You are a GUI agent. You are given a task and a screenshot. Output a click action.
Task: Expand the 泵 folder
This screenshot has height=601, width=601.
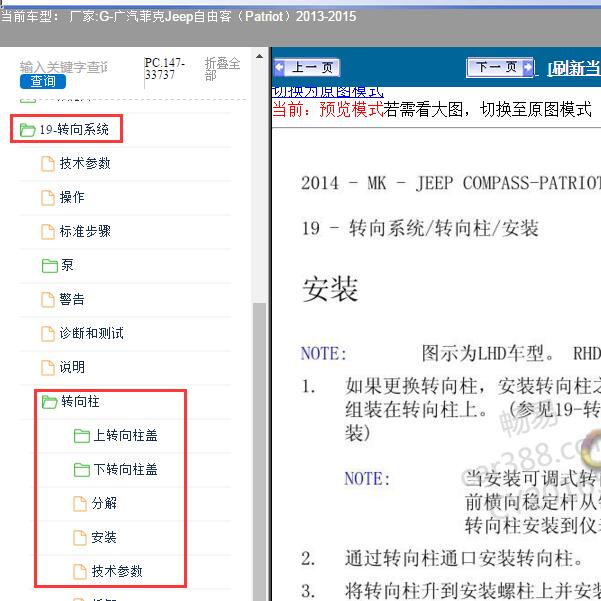tap(67, 265)
